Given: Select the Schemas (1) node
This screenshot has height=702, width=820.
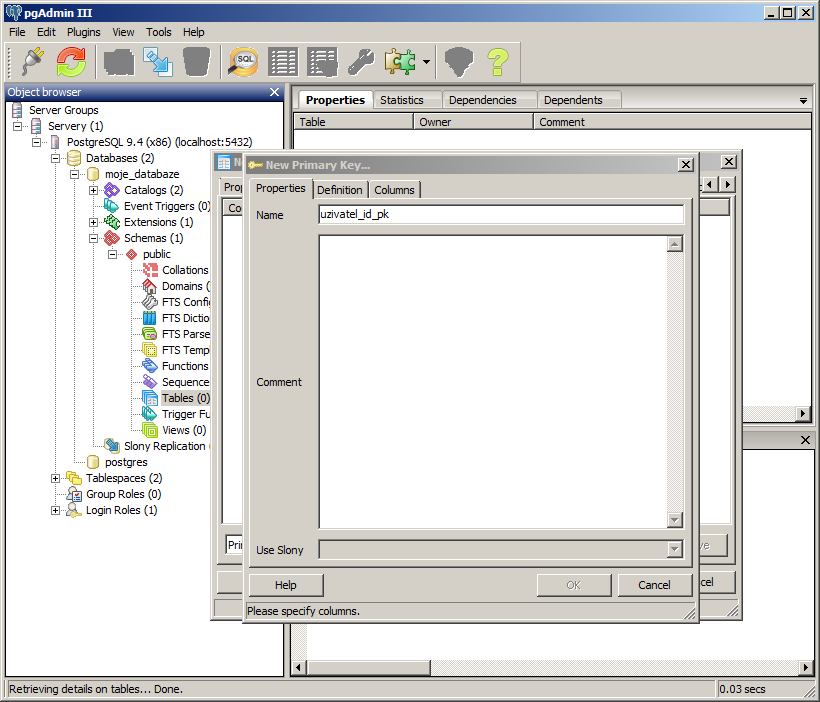Looking at the screenshot, I should [x=153, y=238].
